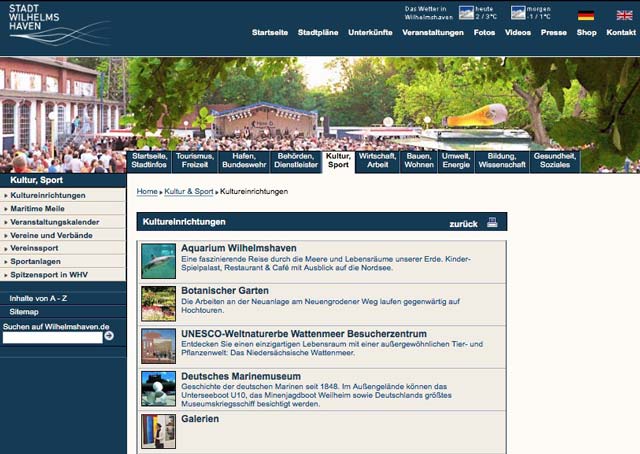Open UNESCO-Weltnaturerbe Wattenmeer Besucherzentrum heading
The height and width of the screenshot is (454, 640).
(x=304, y=334)
